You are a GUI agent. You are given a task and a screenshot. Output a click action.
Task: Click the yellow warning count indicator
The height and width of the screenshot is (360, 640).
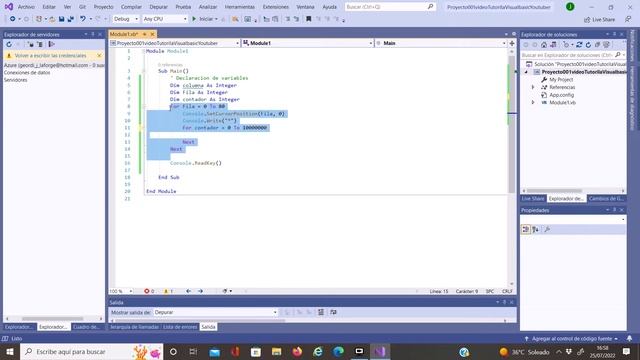(x=169, y=291)
